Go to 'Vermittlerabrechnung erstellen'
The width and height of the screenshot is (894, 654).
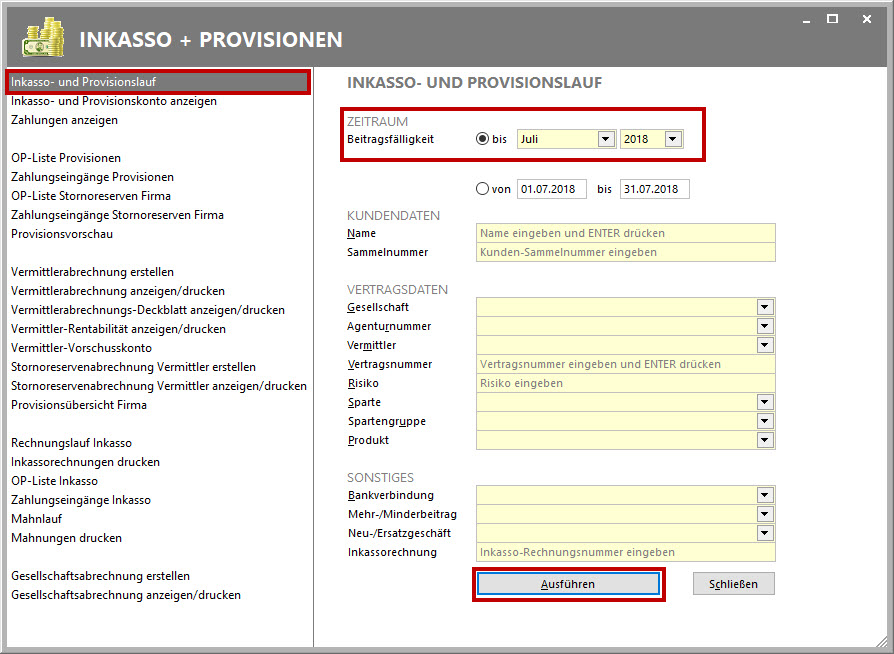tap(92, 272)
